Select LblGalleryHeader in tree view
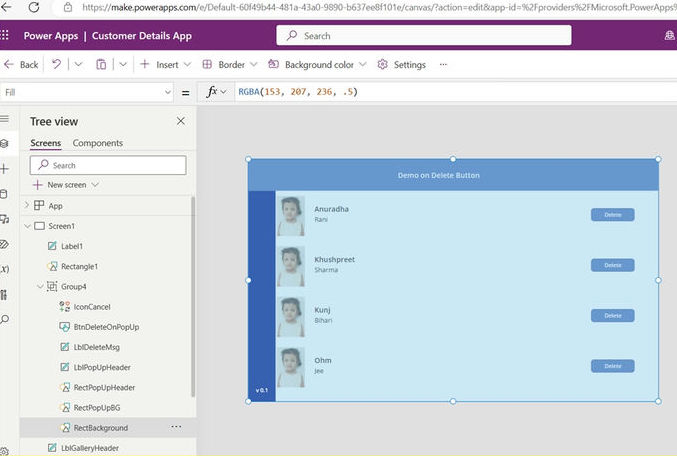 90,448
